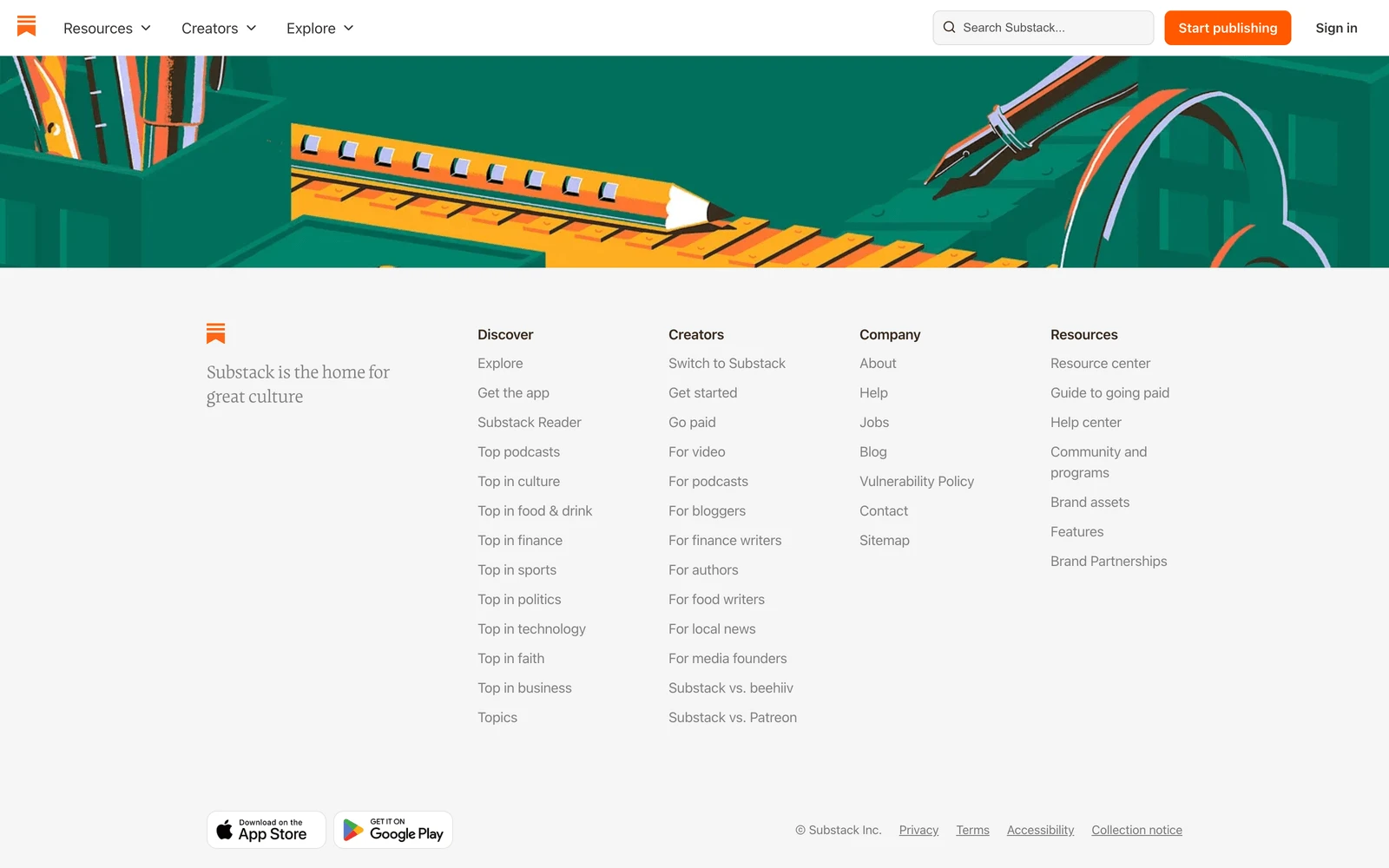Open the Contact link
Viewport: 1389px width, 868px height.
884,511
